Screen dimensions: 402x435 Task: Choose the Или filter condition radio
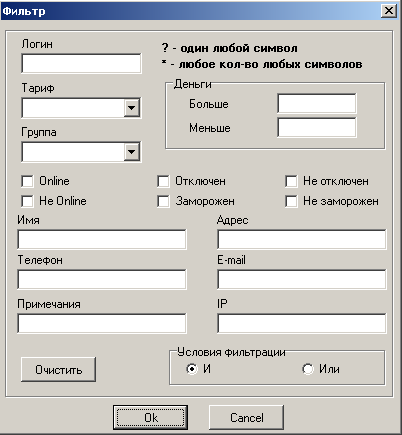click(308, 369)
